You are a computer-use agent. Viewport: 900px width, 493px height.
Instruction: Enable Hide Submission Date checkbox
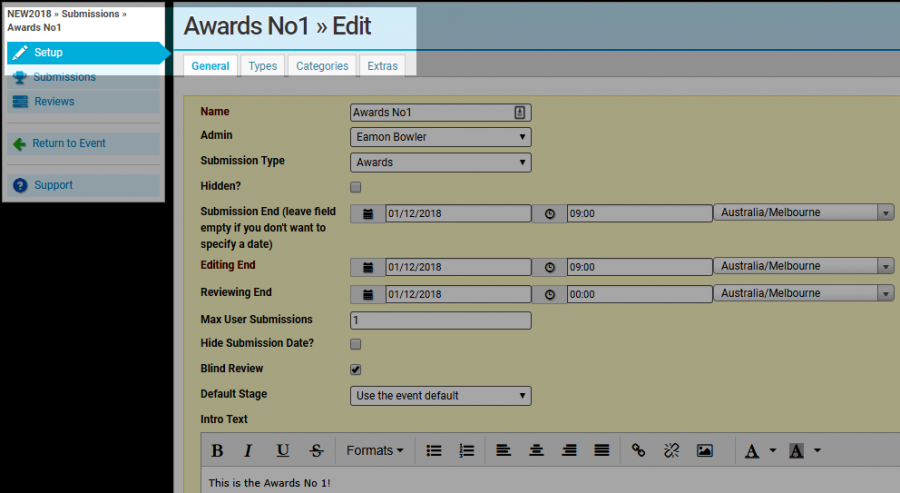coord(356,344)
